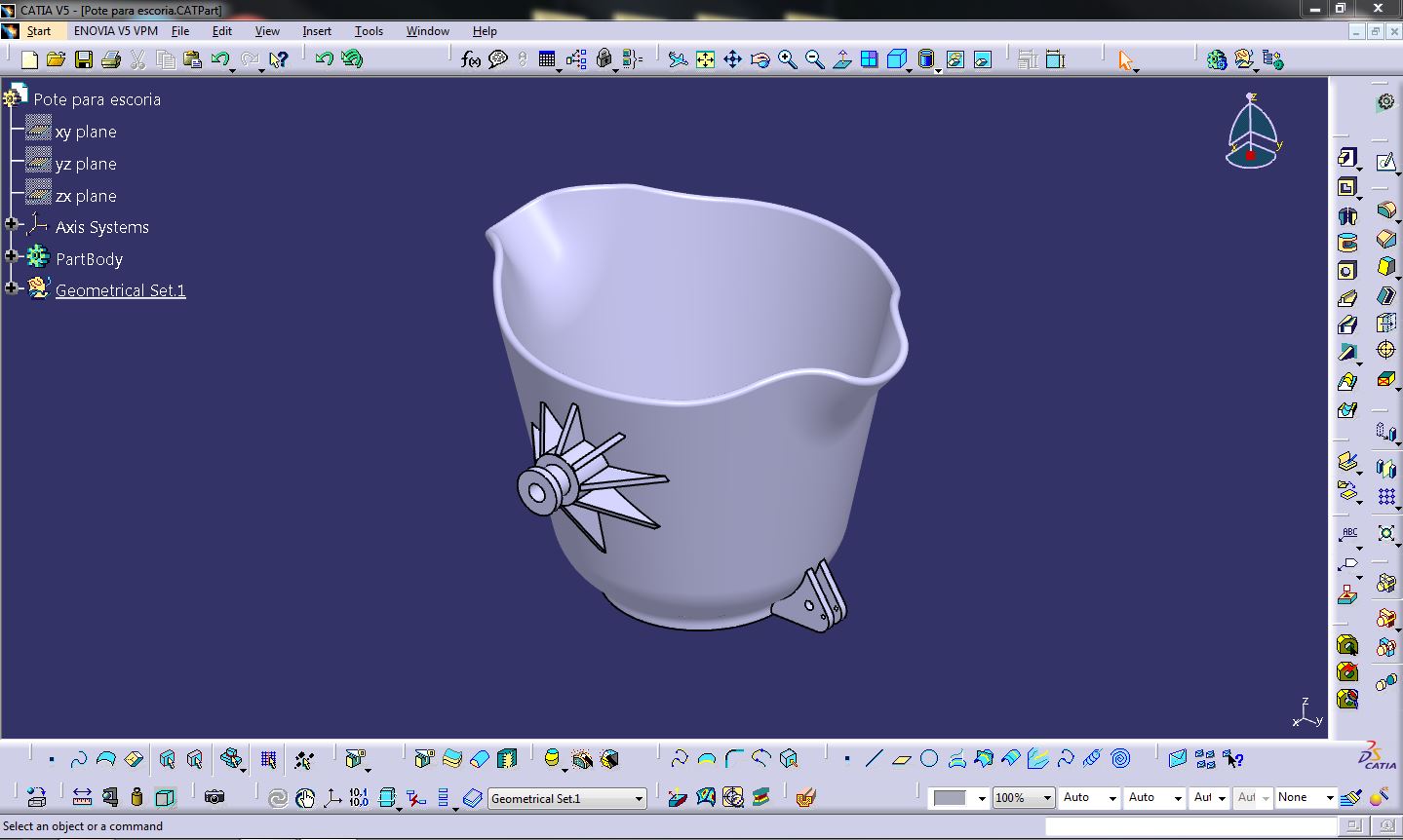1403x840 pixels.
Task: Select the xy plane in the tree
Action: [86, 132]
